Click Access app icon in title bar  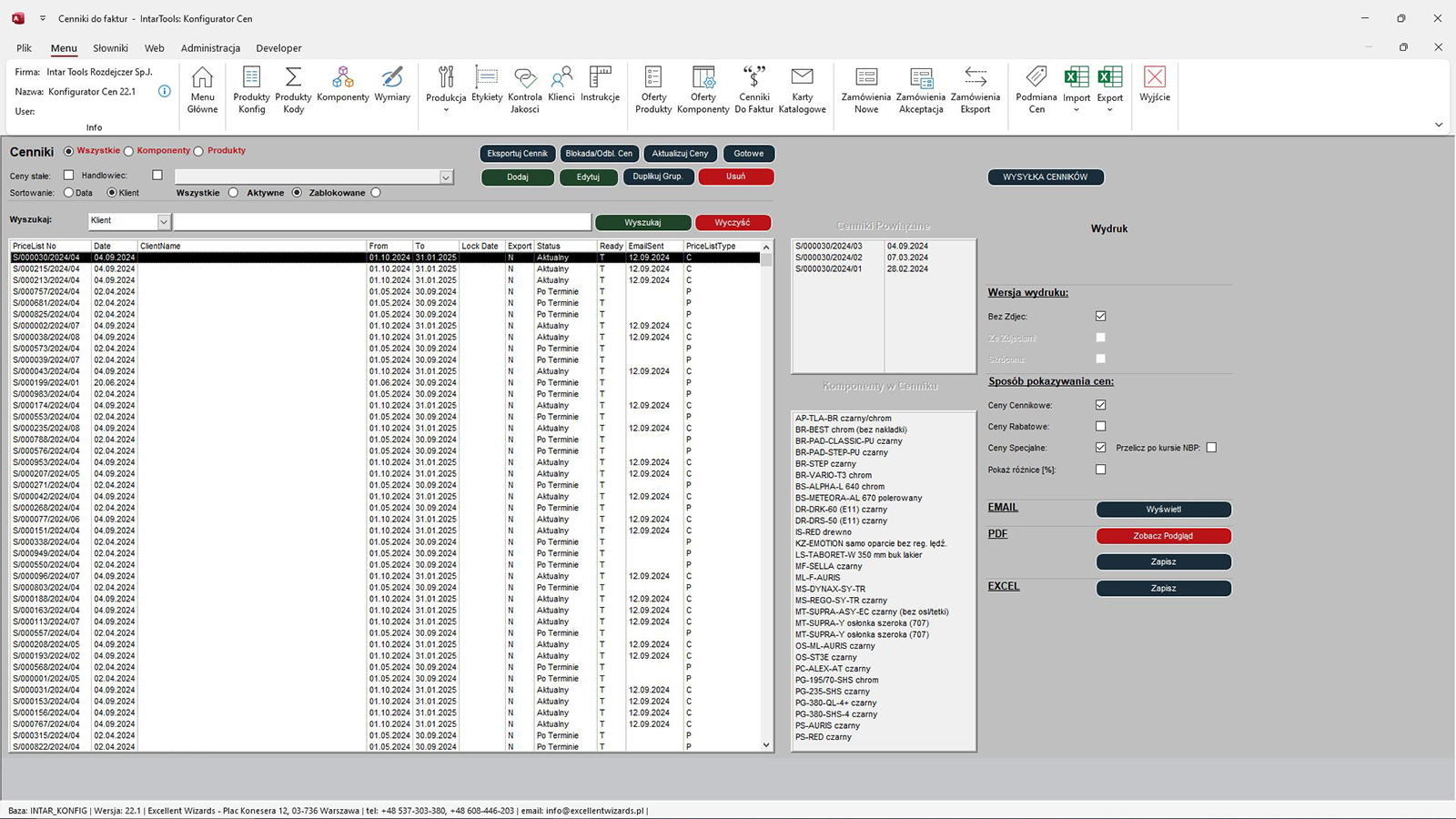[x=17, y=18]
